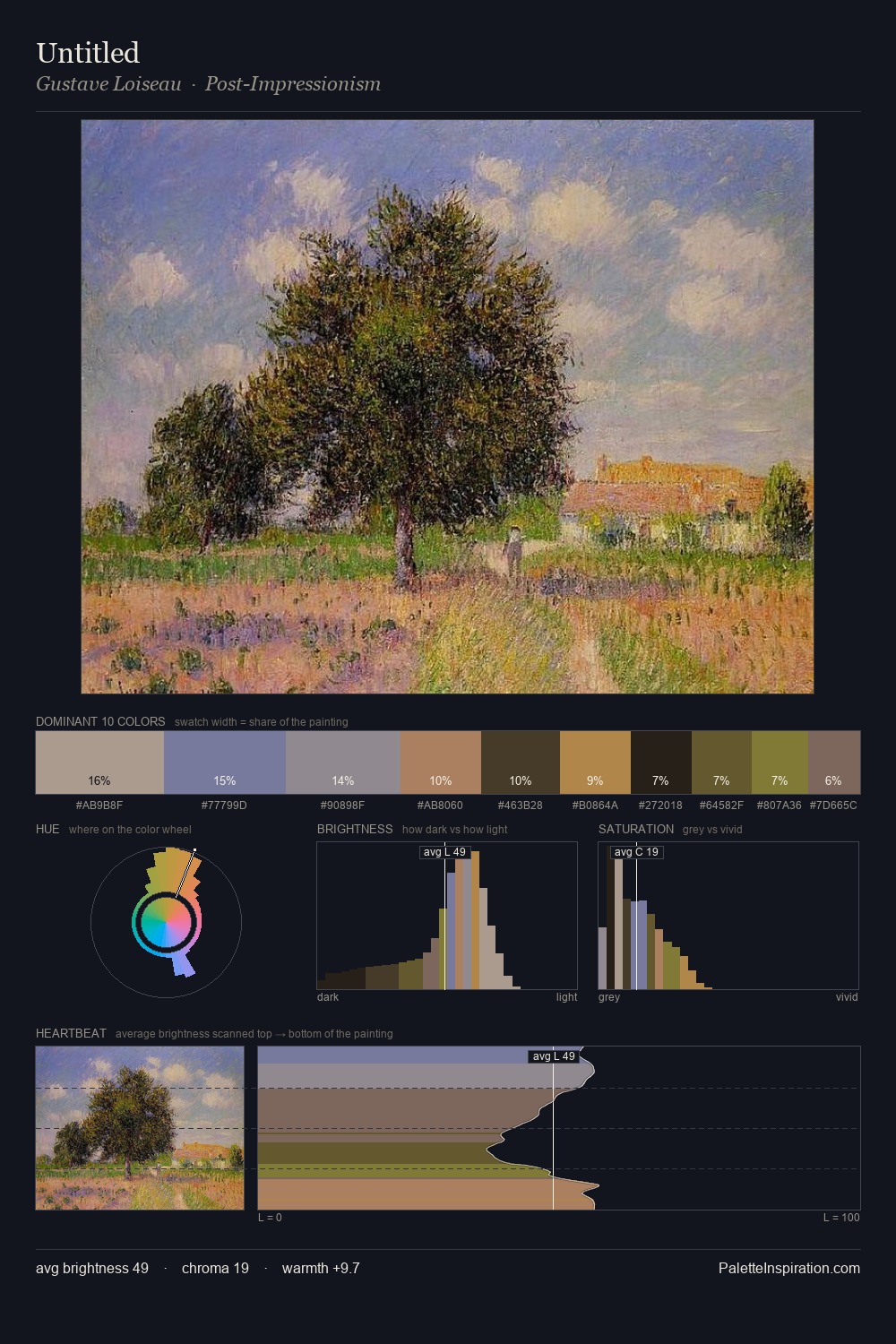
Task: Click the #AB9B8F 16% color swatch
Action: (x=99, y=762)
